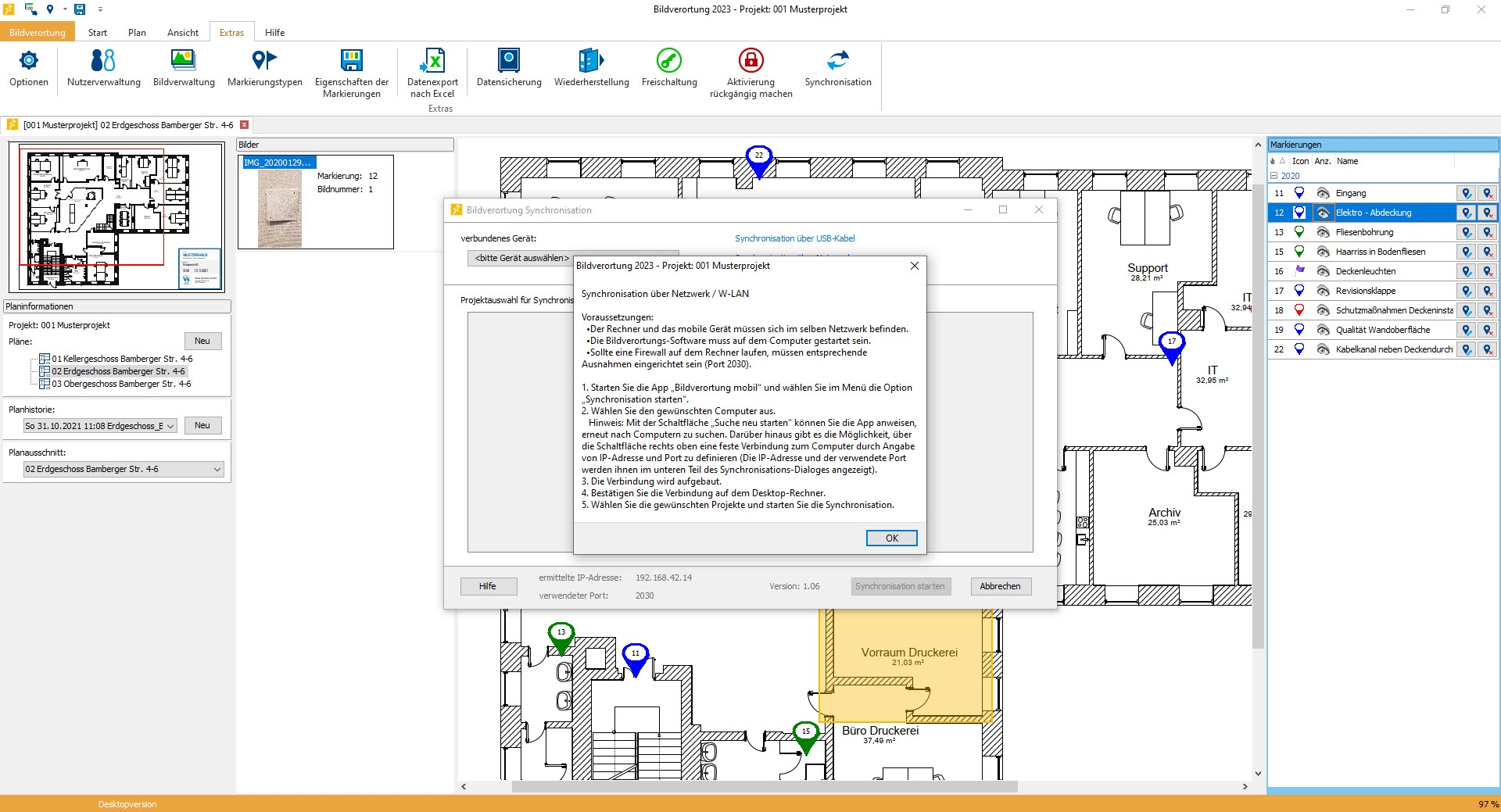Toggle visibility eye for Fliesenbohrung

[1323, 232]
